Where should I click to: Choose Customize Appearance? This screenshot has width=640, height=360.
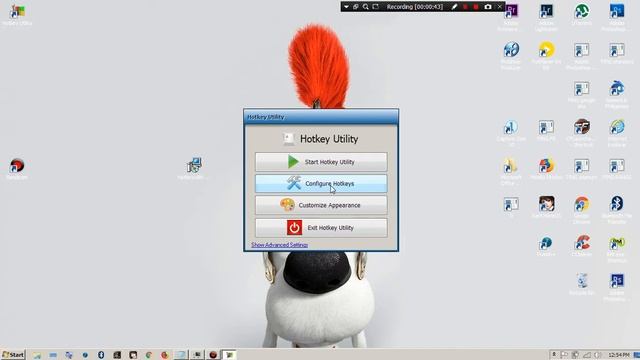coord(321,205)
